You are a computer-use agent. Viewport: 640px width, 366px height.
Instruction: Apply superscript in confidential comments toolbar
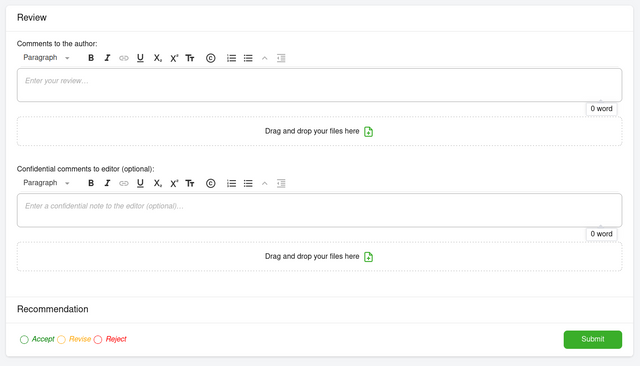pyautogui.click(x=174, y=183)
